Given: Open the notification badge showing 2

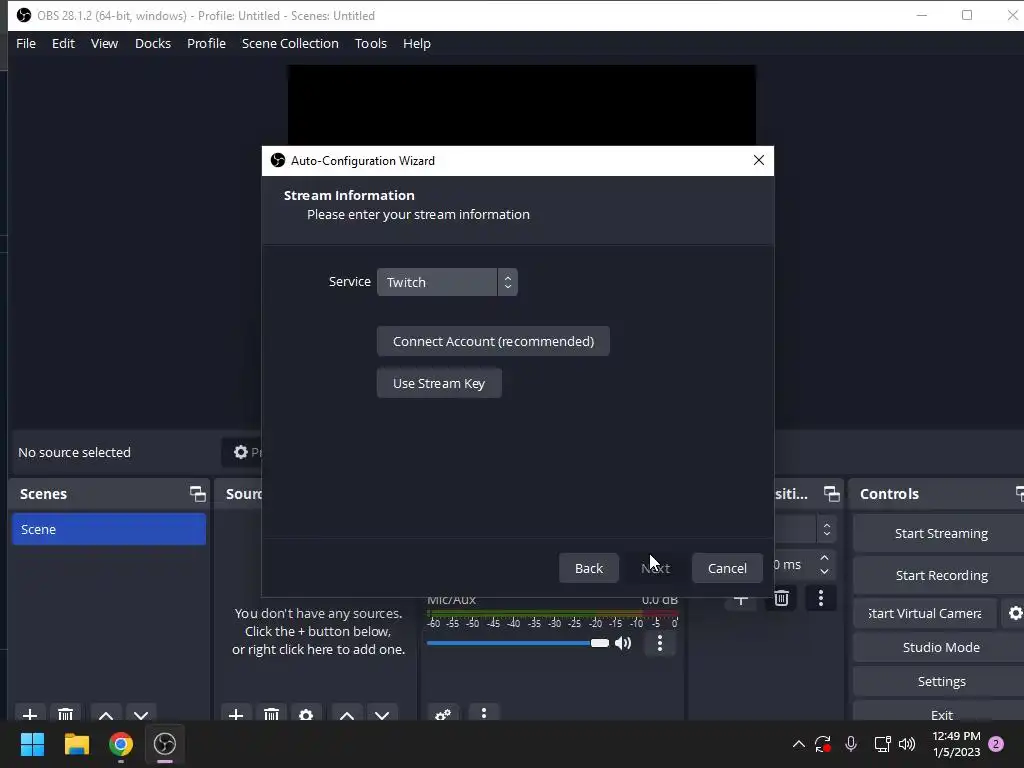Looking at the screenshot, I should (997, 744).
